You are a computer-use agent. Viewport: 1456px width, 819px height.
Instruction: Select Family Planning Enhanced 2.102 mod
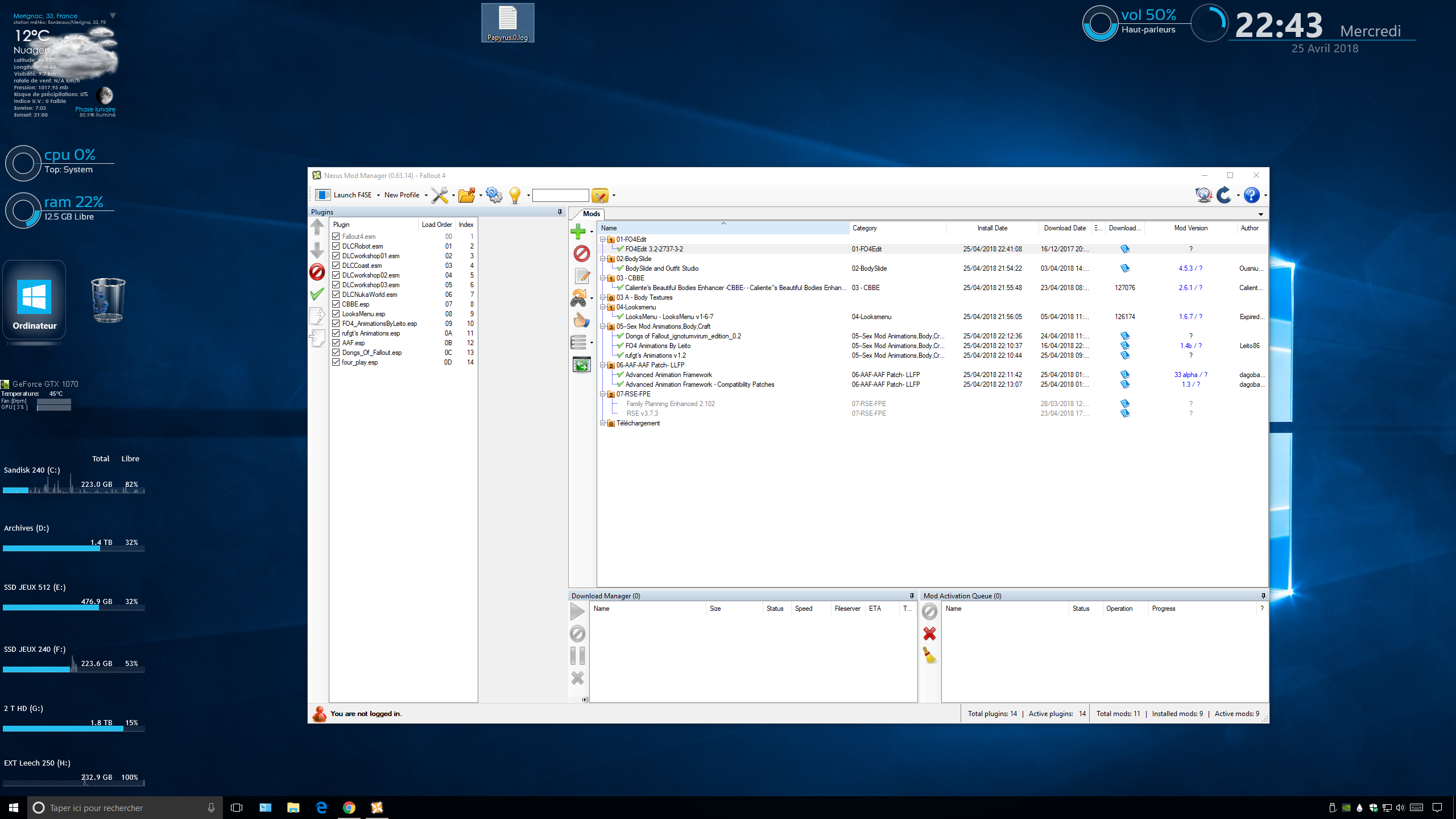coord(671,404)
